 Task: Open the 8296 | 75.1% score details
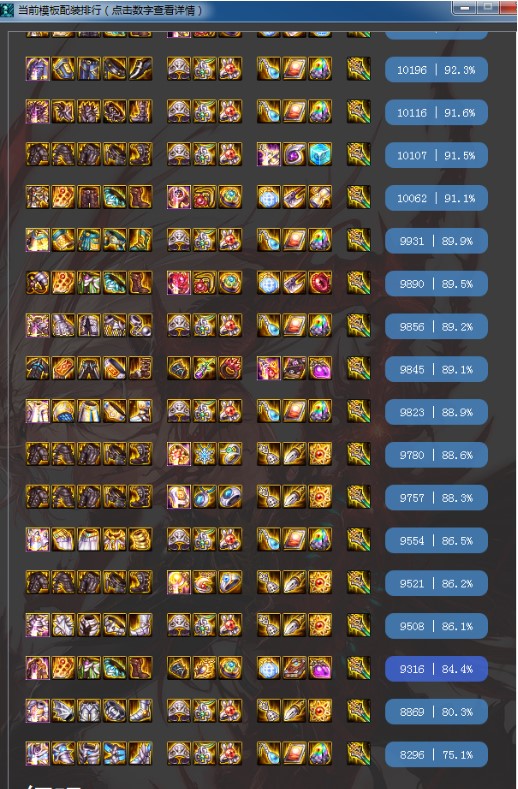click(x=436, y=754)
